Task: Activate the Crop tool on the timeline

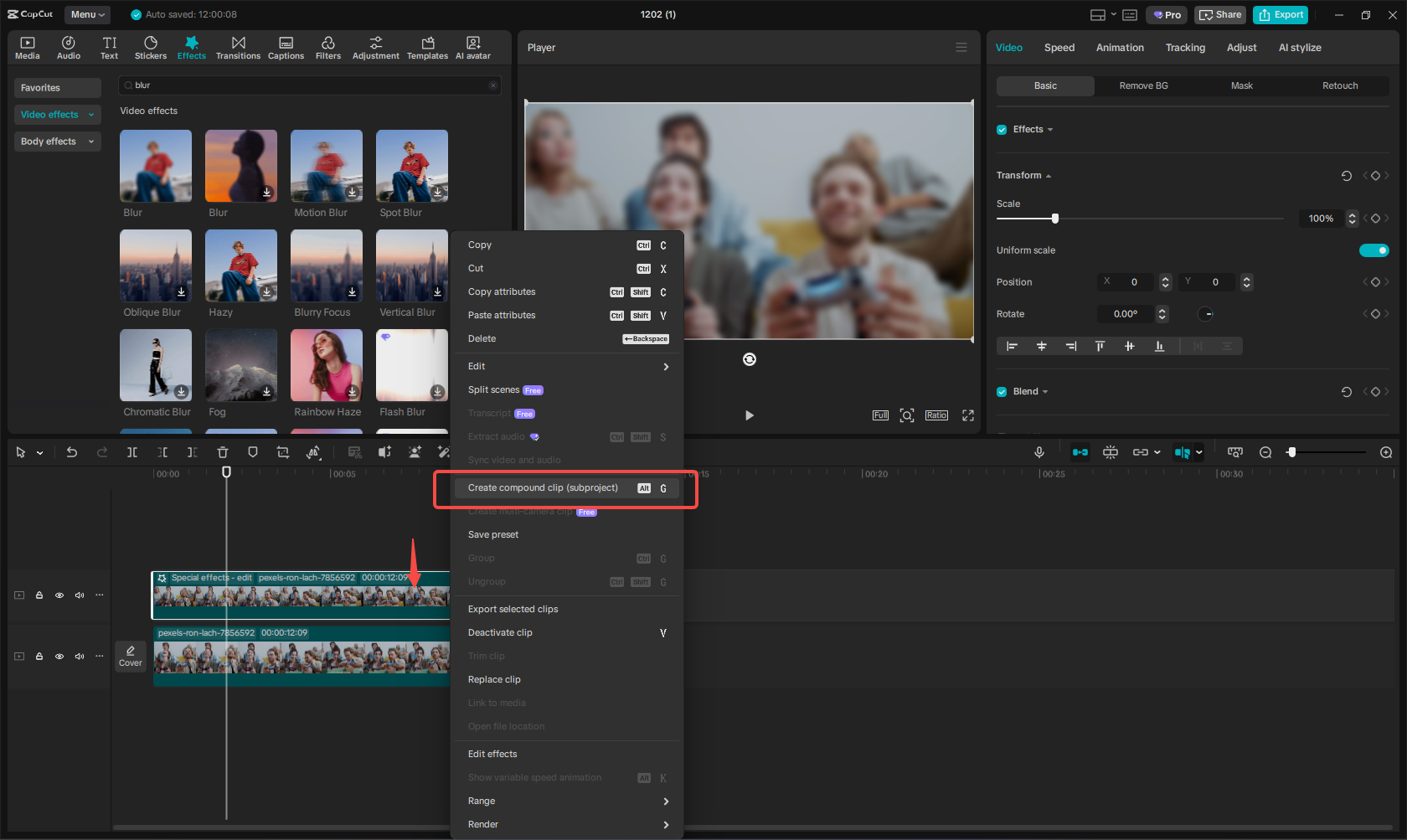Action: 282,451
